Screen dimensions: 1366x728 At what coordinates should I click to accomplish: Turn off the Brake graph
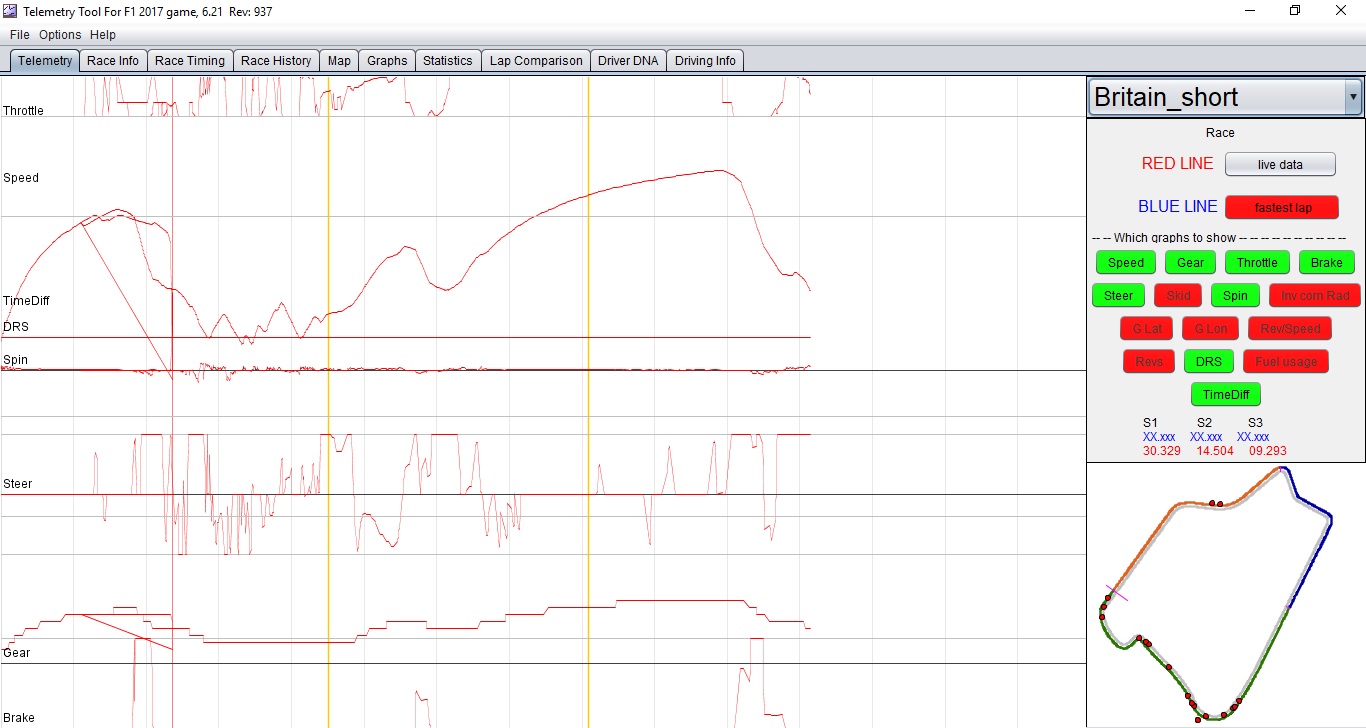click(1326, 263)
